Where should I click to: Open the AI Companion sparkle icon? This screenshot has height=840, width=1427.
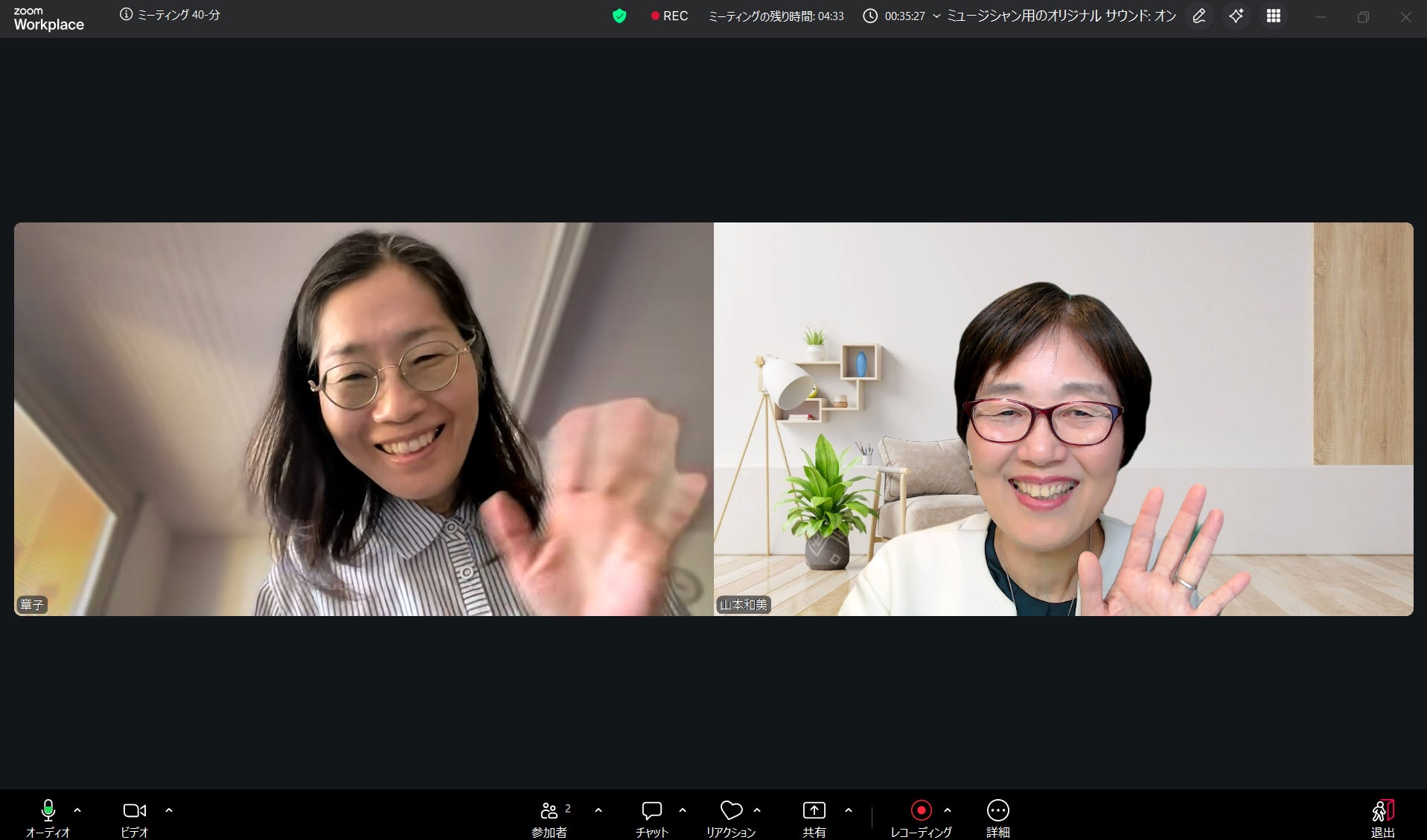(1236, 16)
